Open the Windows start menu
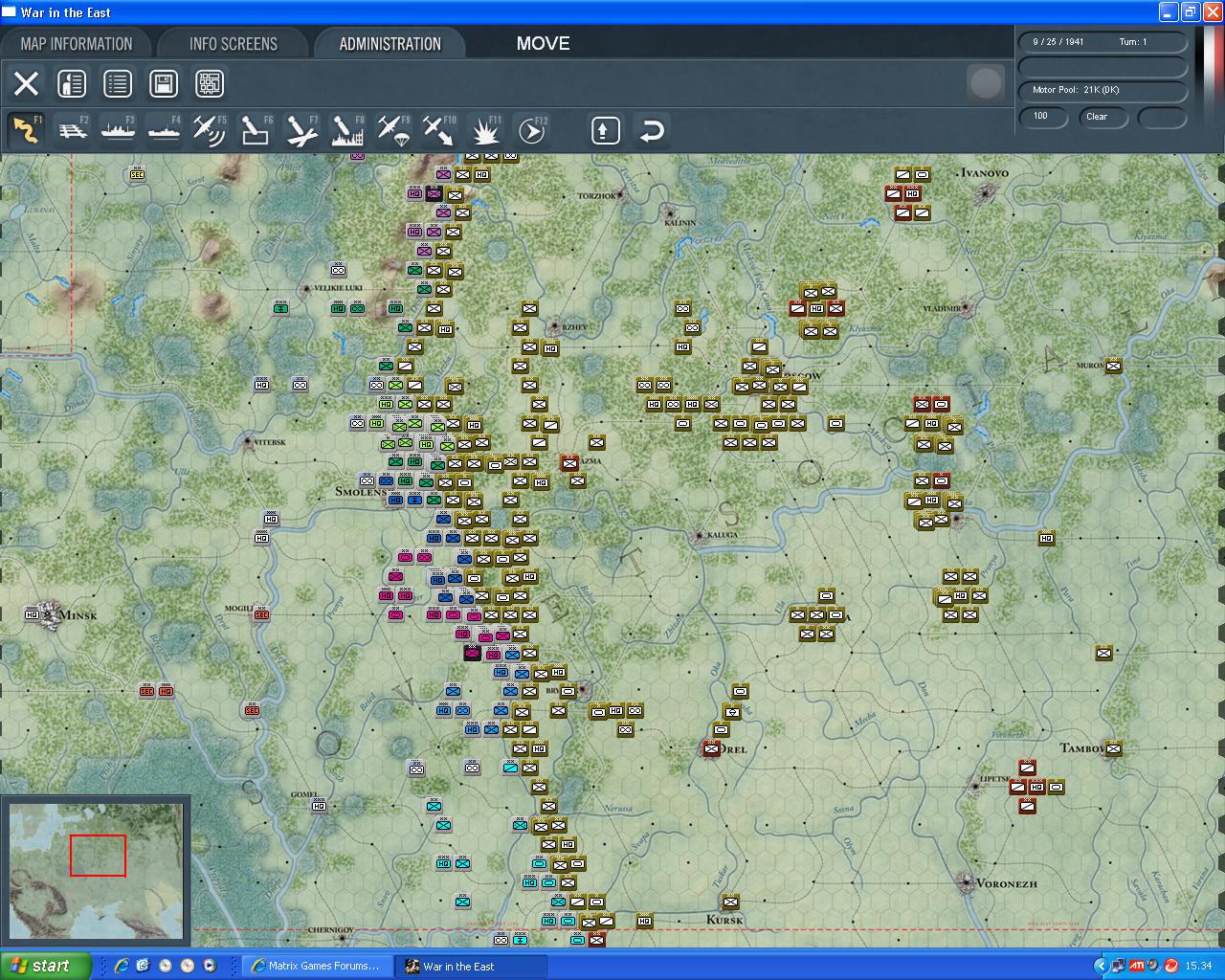1225x980 pixels. click(x=46, y=966)
